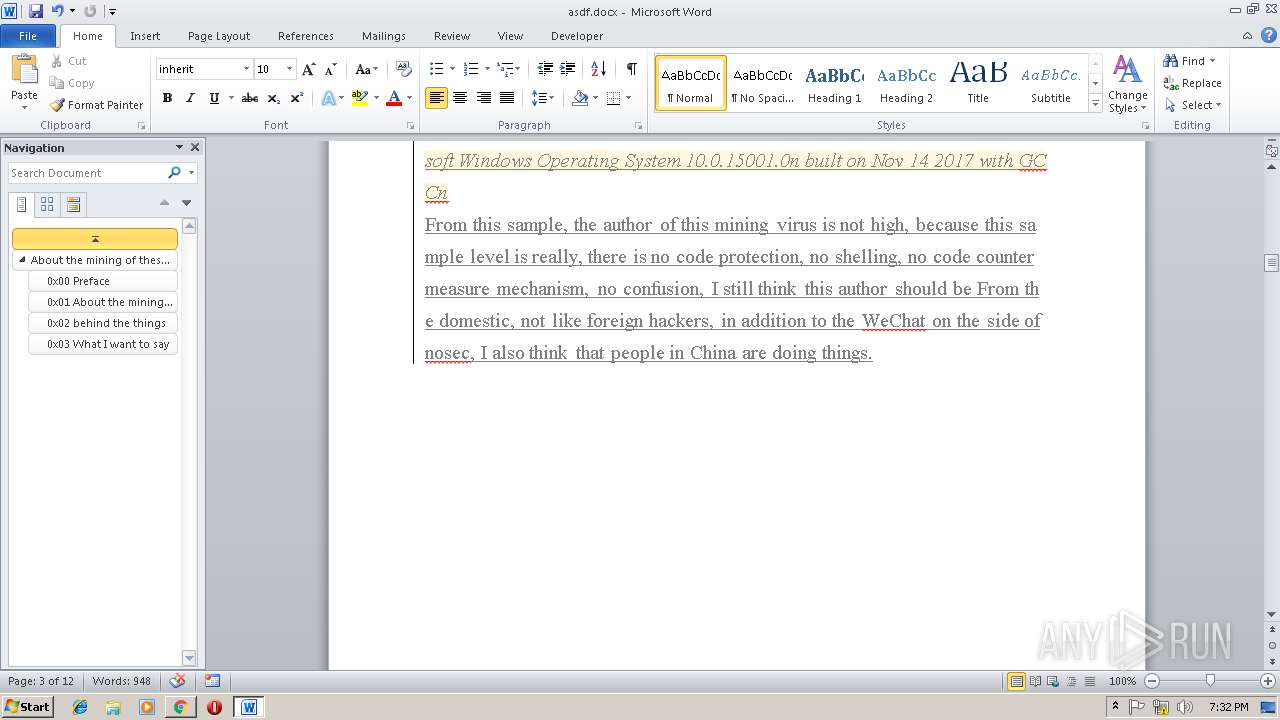This screenshot has height=720, width=1280.
Task: Justify the paragraph text
Action: 507,98
